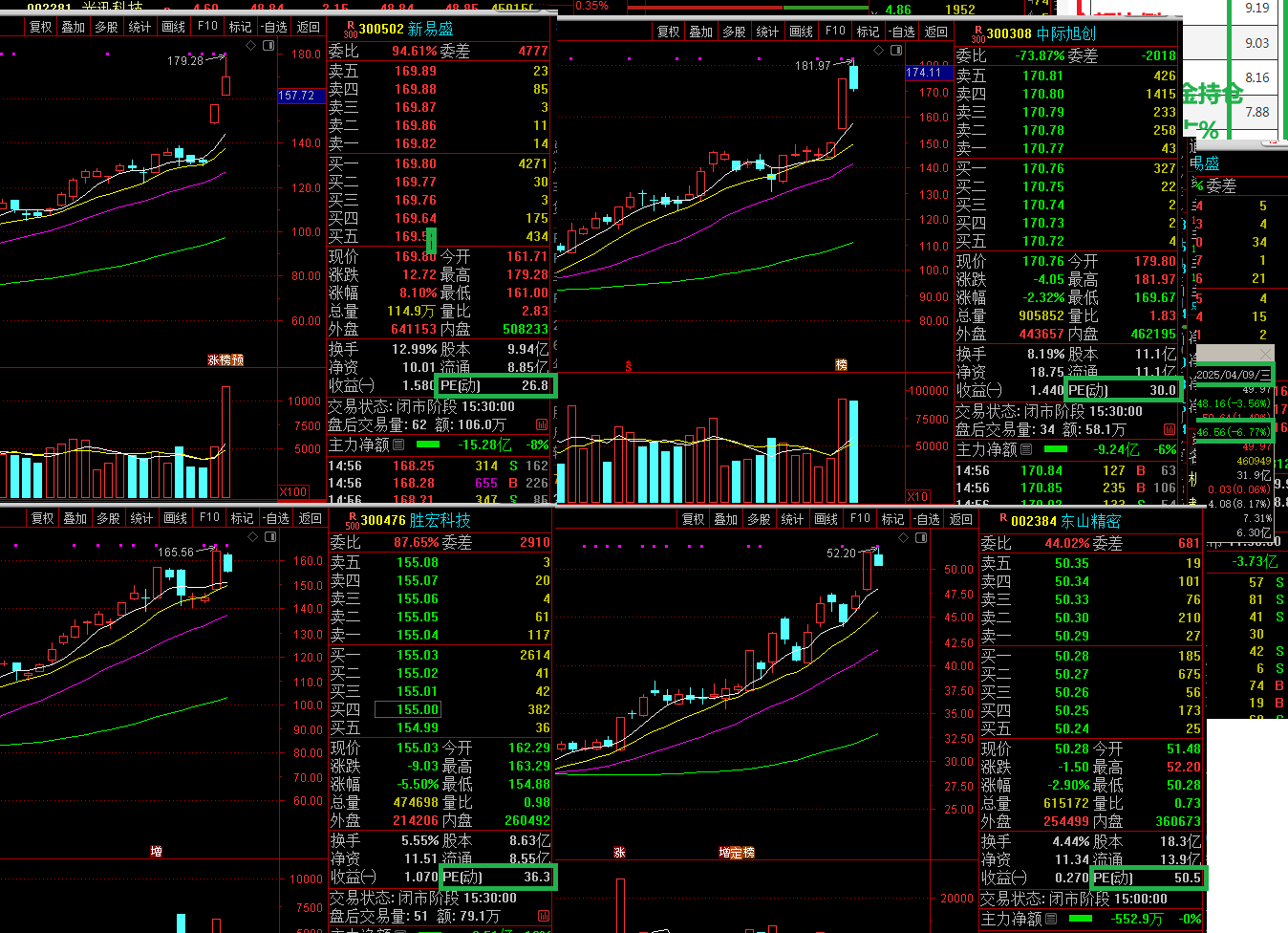This screenshot has height=933, width=1288.
Task: Toggle side panel icon in 新易盛 chart
Action: pyautogui.click(x=268, y=45)
